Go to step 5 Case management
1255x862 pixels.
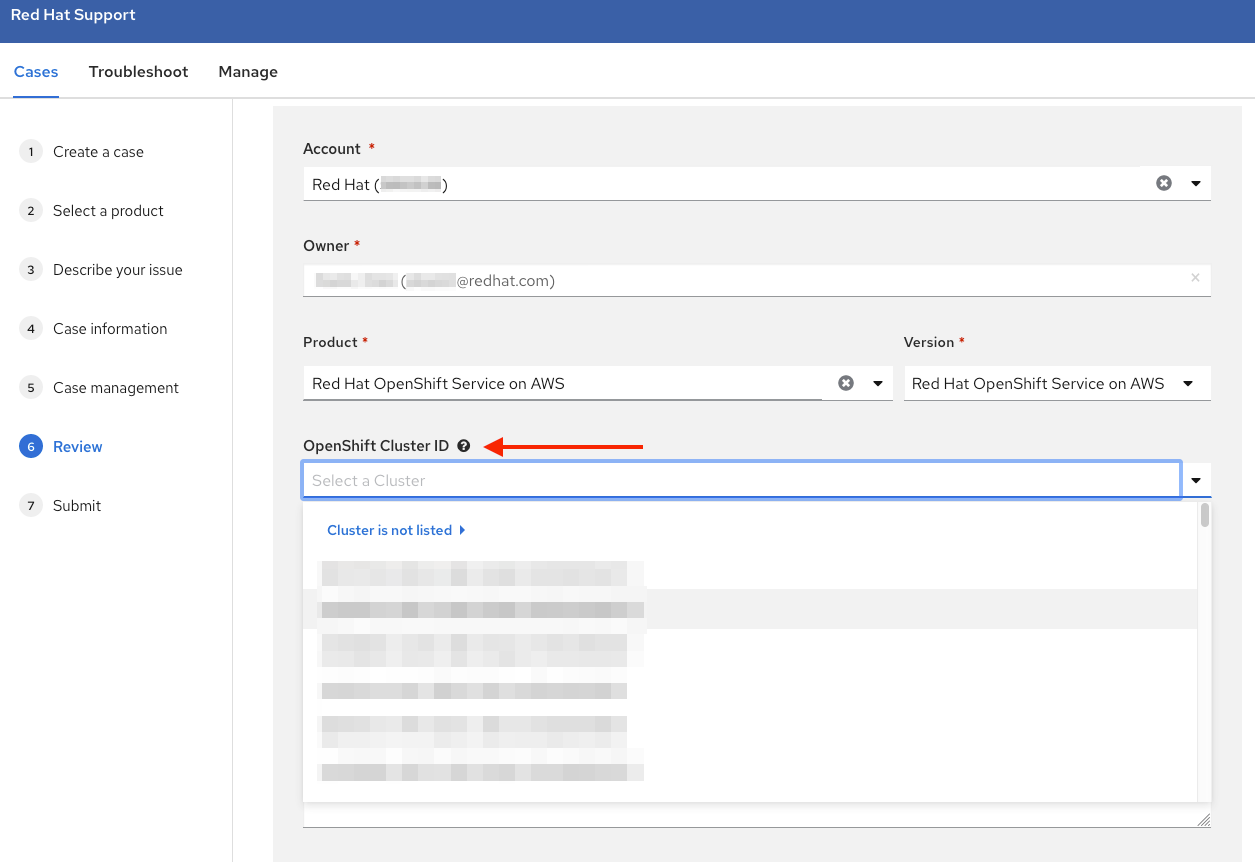coord(115,388)
